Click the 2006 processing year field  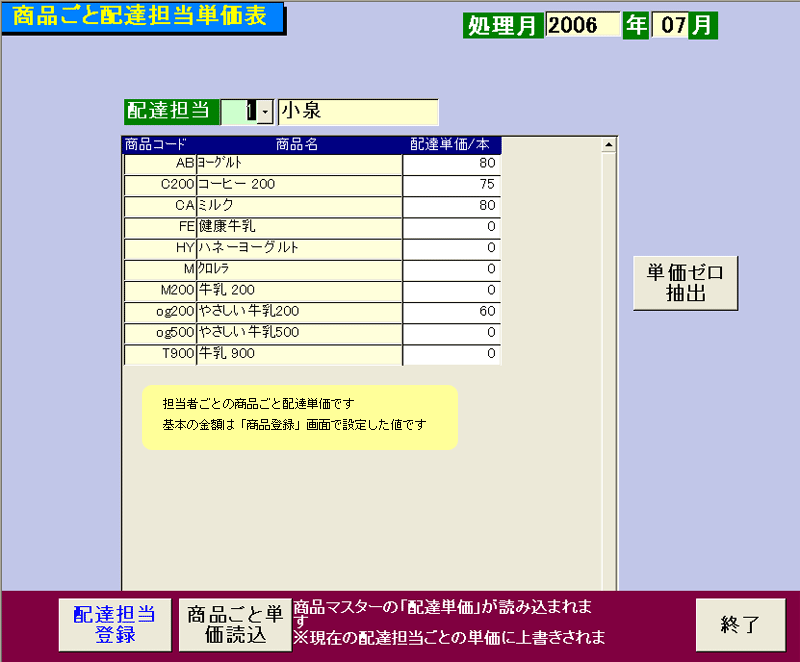pos(583,26)
